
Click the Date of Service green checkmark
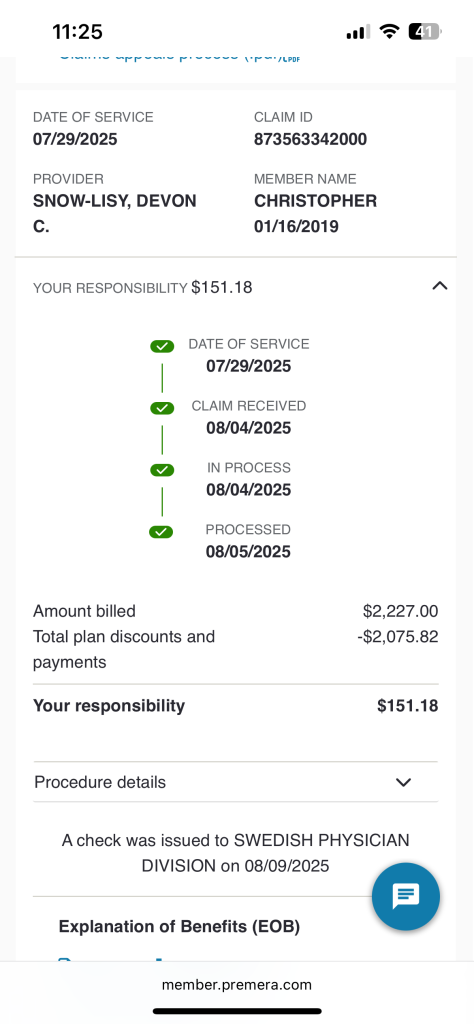tap(162, 346)
